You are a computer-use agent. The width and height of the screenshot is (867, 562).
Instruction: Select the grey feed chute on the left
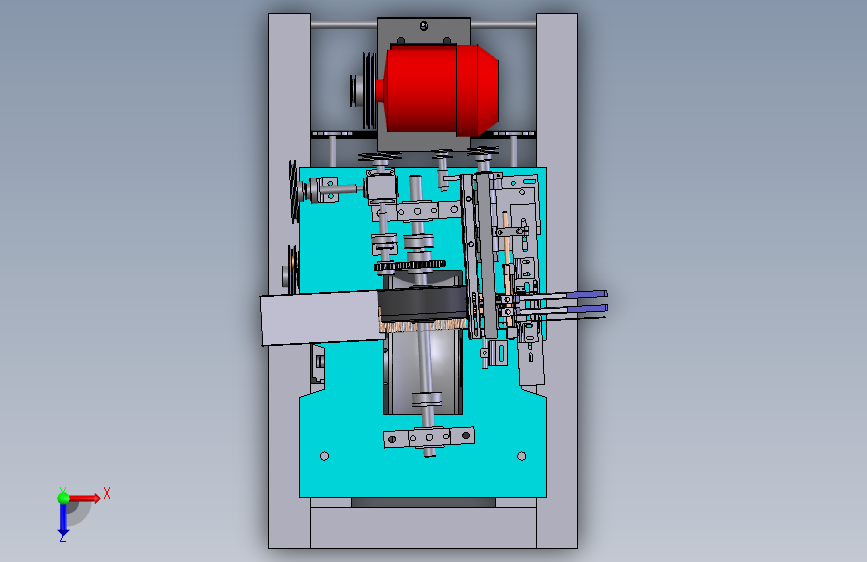[320, 319]
